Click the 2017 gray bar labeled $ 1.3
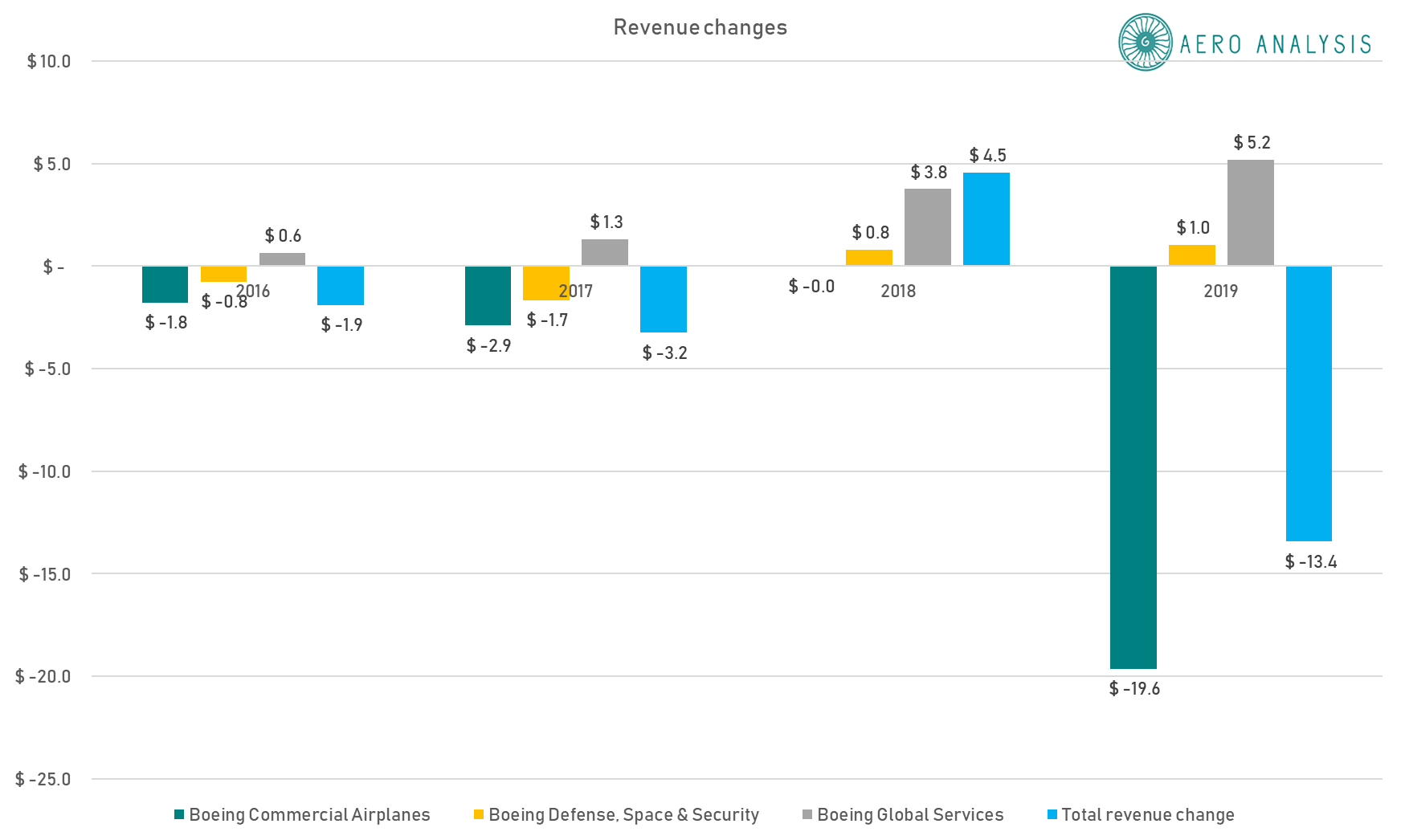 tap(605, 252)
